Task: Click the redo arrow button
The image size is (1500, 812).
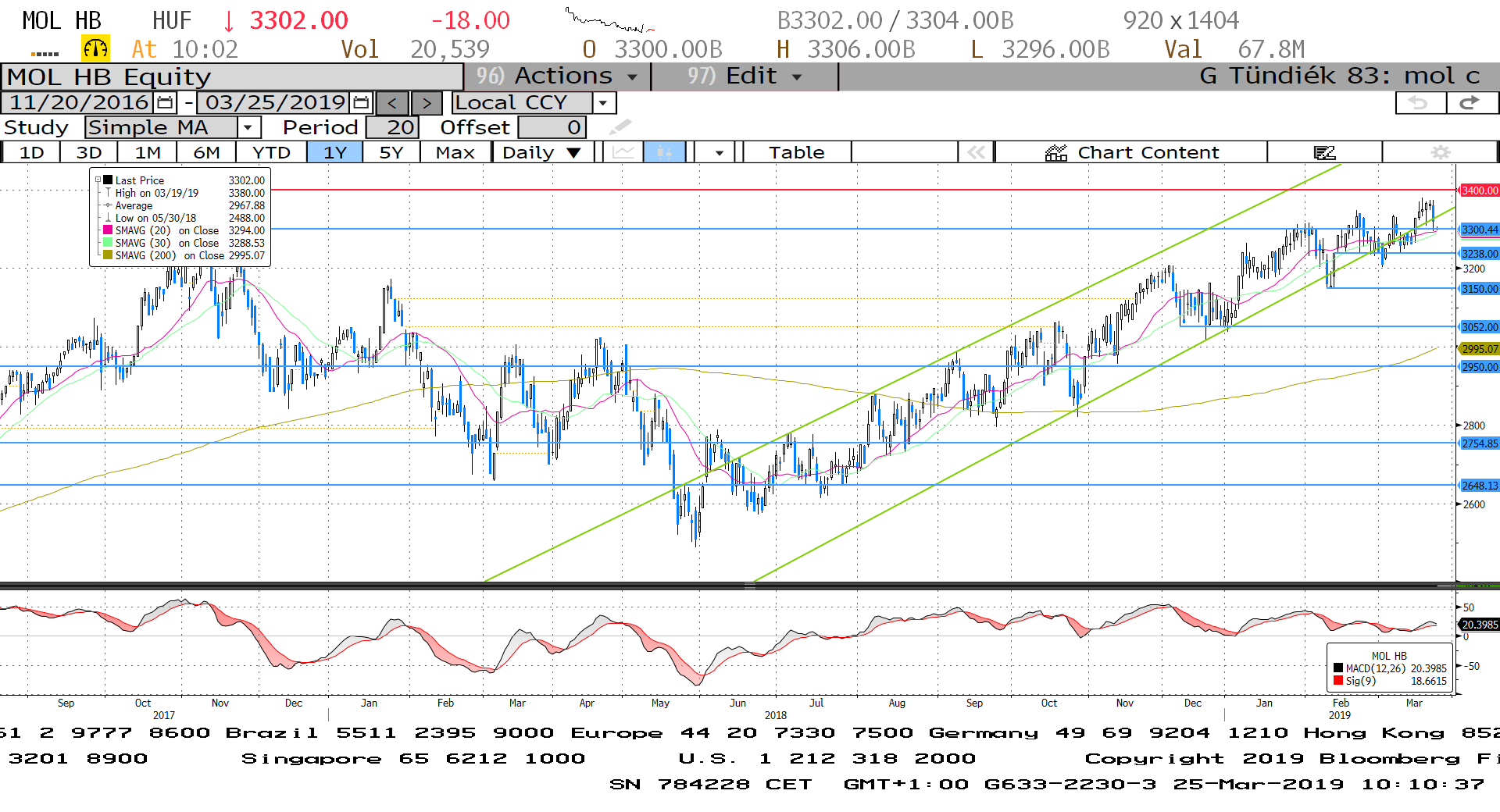Action: [1472, 102]
